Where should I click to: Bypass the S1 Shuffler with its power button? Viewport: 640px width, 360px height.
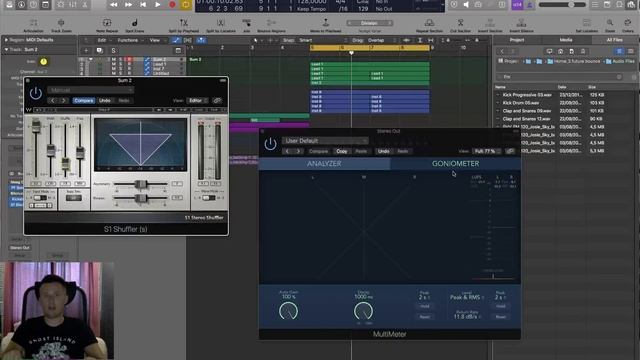tap(36, 93)
